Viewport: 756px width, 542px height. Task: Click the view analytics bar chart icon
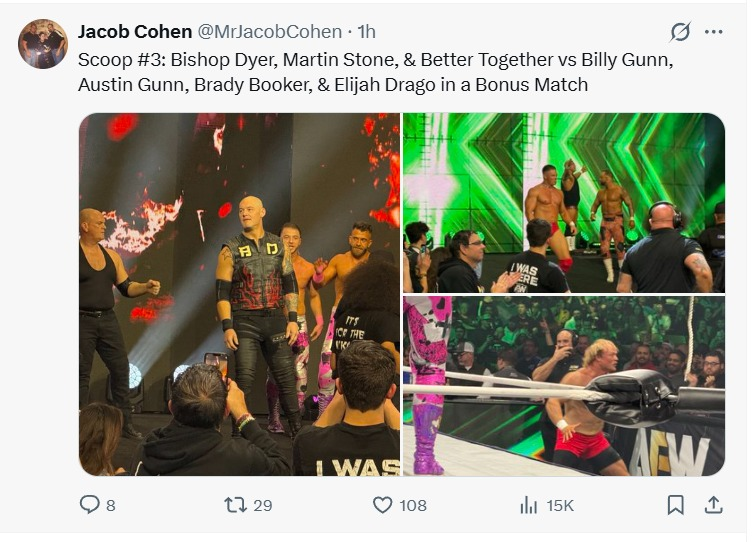529,506
